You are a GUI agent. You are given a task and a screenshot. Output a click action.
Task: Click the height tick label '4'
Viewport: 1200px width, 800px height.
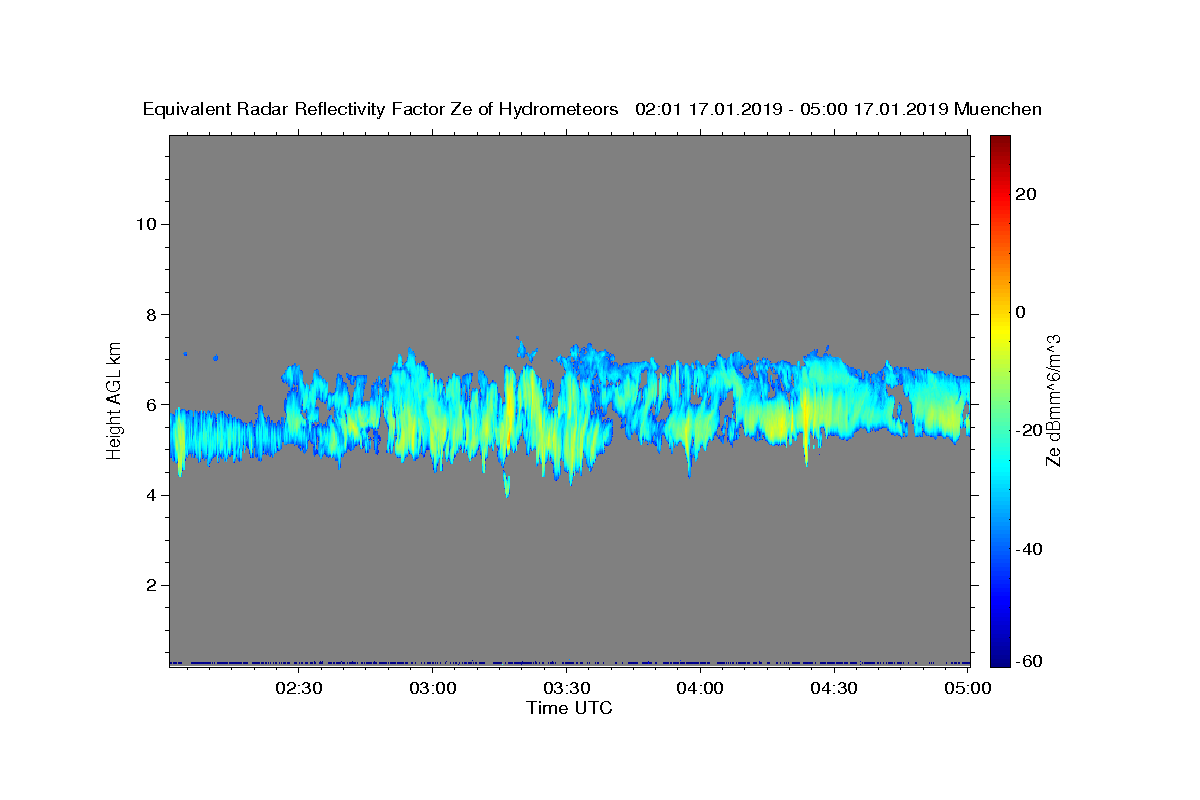[x=149, y=495]
